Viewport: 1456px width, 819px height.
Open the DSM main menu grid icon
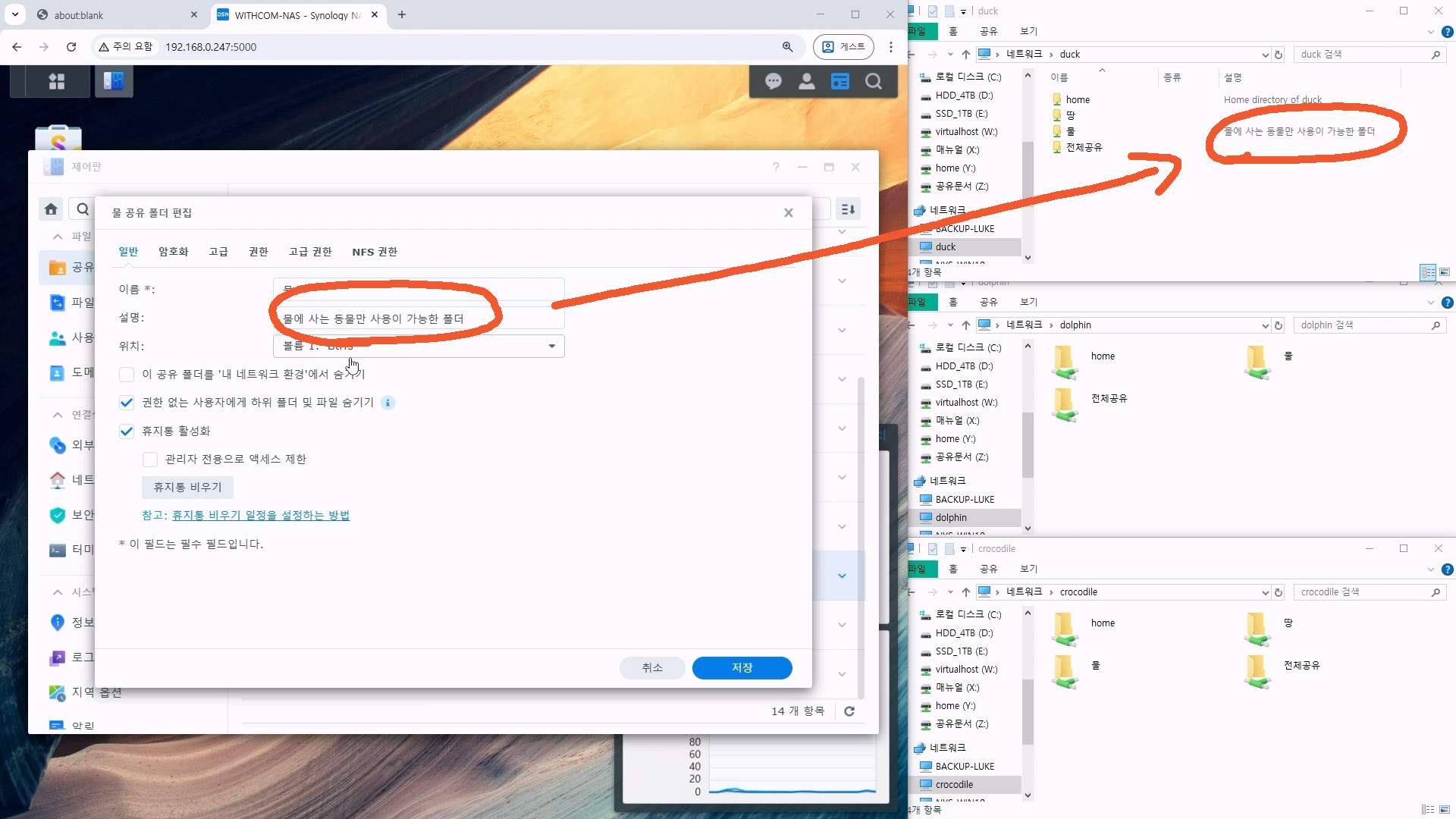coord(56,81)
